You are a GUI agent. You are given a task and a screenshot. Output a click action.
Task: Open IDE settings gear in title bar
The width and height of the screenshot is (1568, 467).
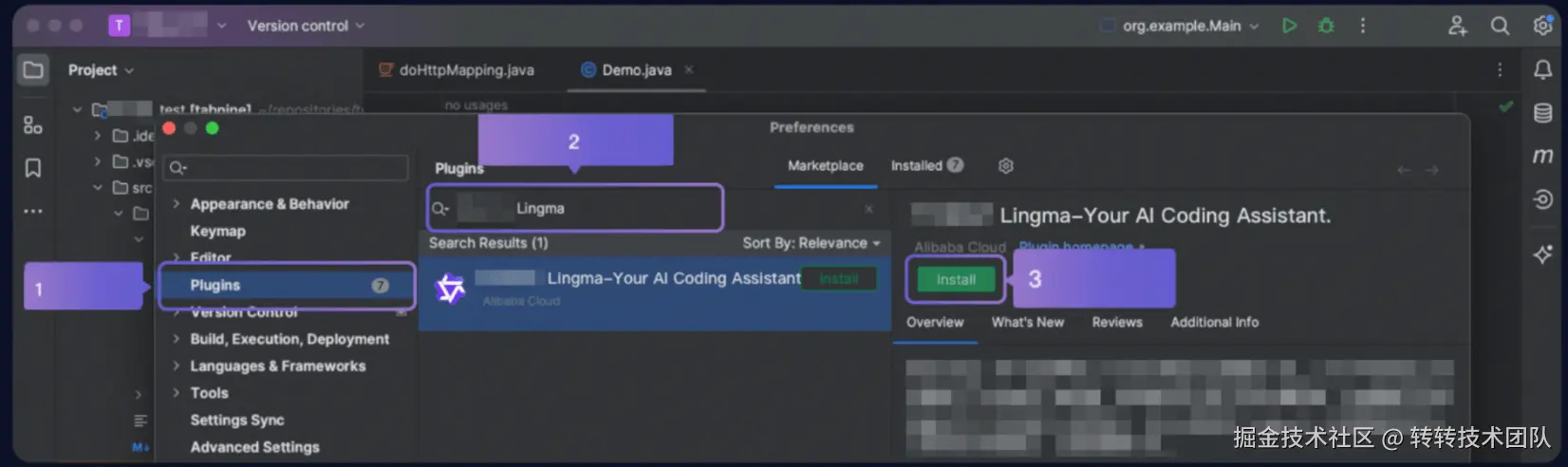coord(1542,26)
